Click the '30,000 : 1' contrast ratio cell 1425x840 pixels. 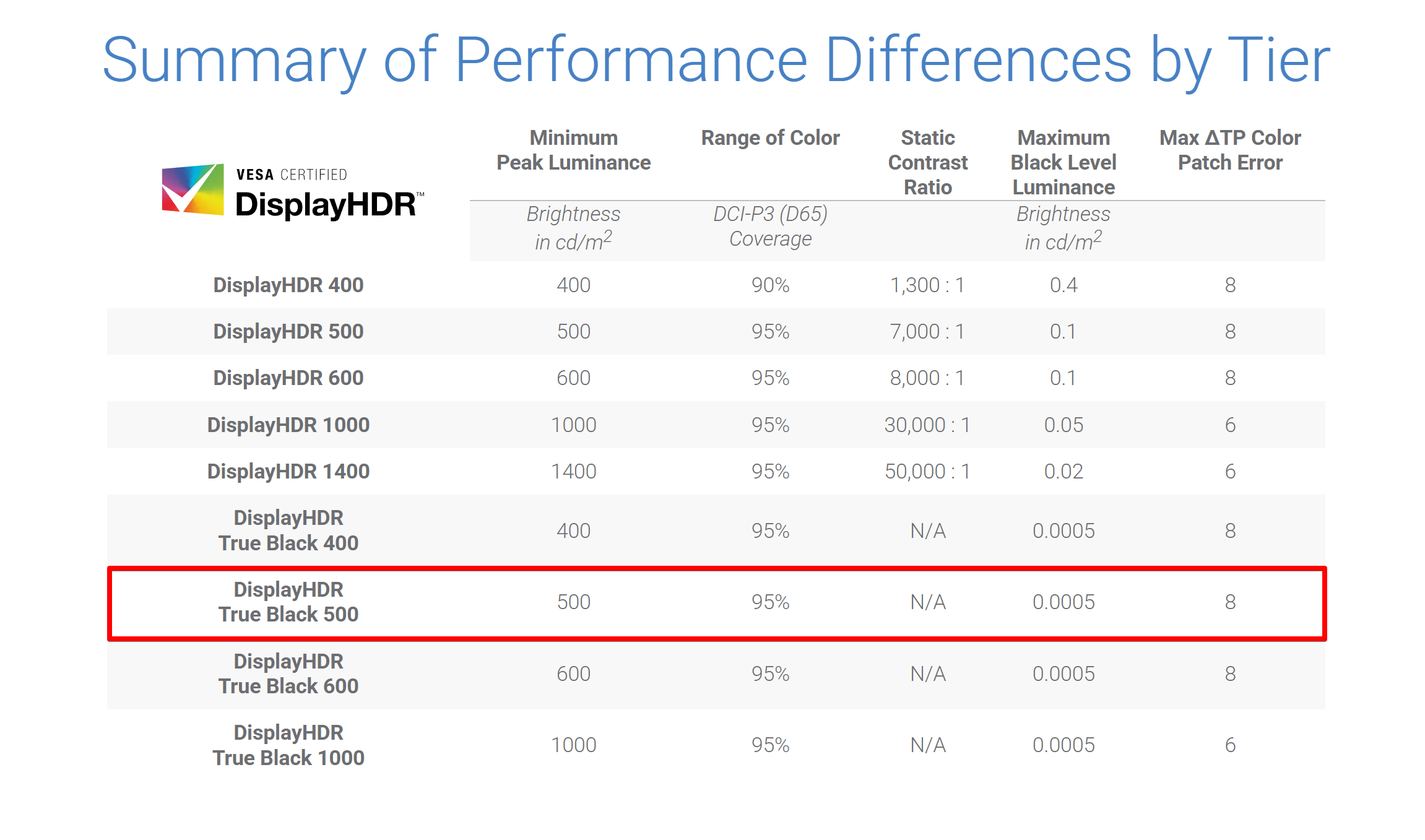(x=927, y=425)
